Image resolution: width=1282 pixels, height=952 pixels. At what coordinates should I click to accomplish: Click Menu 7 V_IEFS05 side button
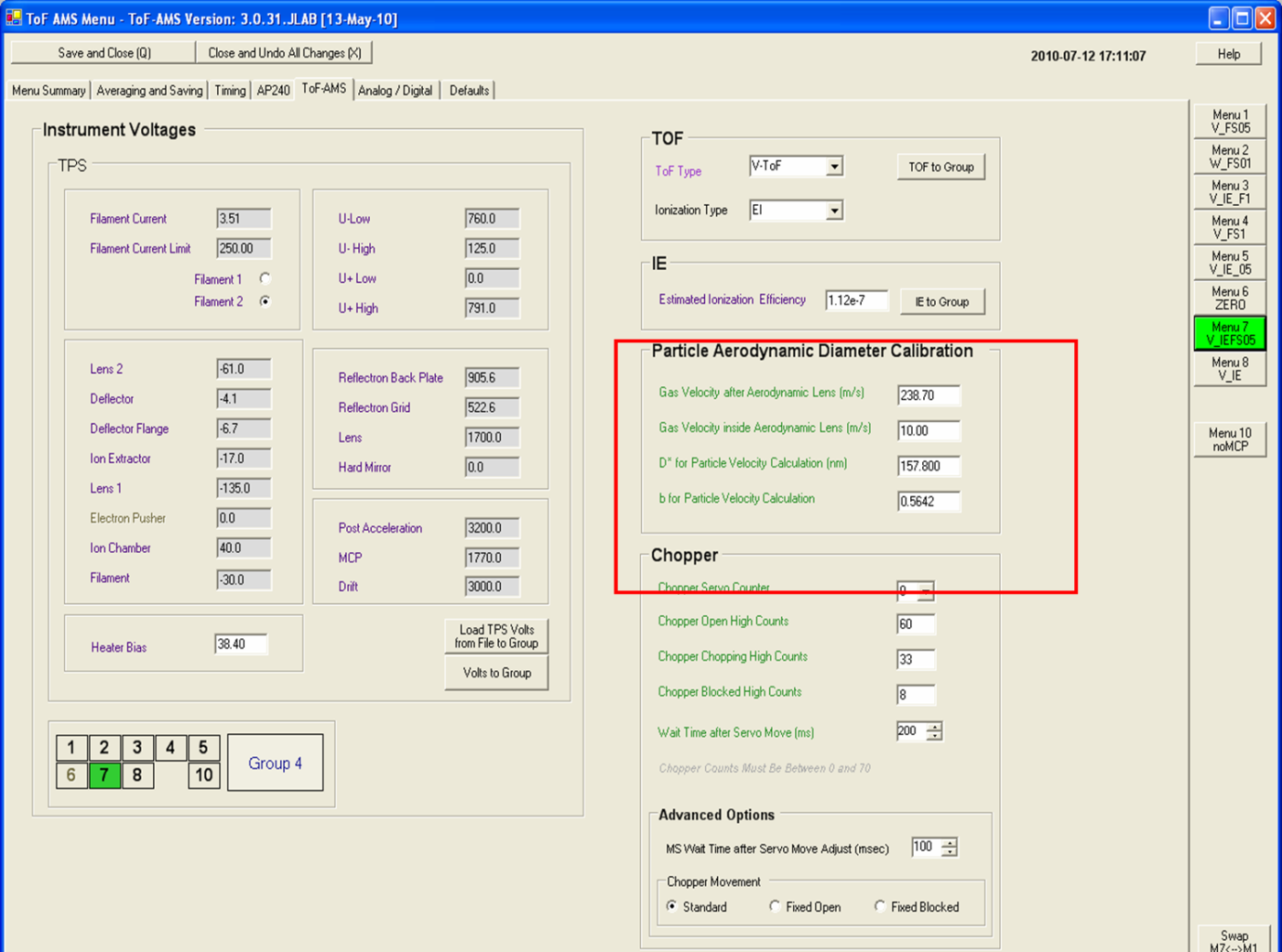pos(1230,333)
